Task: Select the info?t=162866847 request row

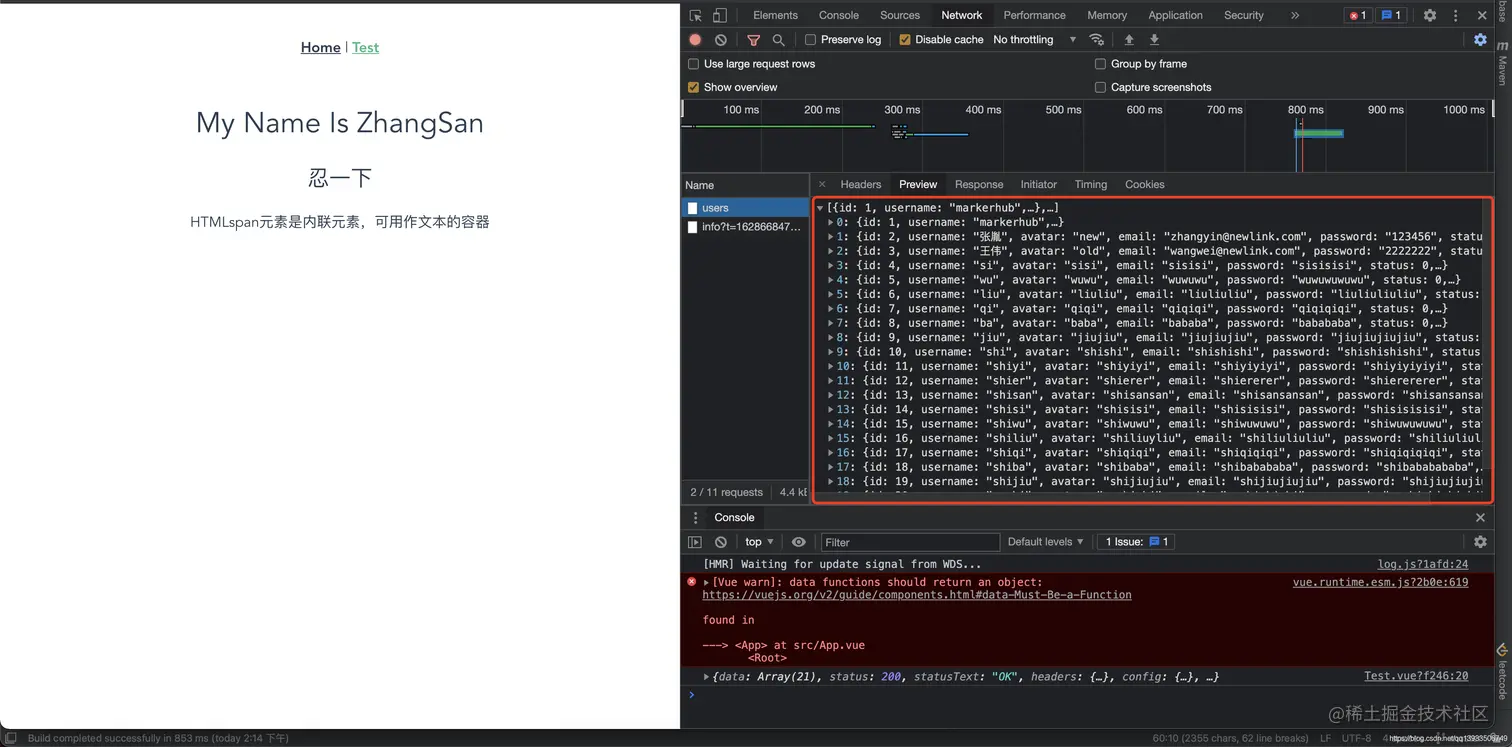Action: coord(745,227)
